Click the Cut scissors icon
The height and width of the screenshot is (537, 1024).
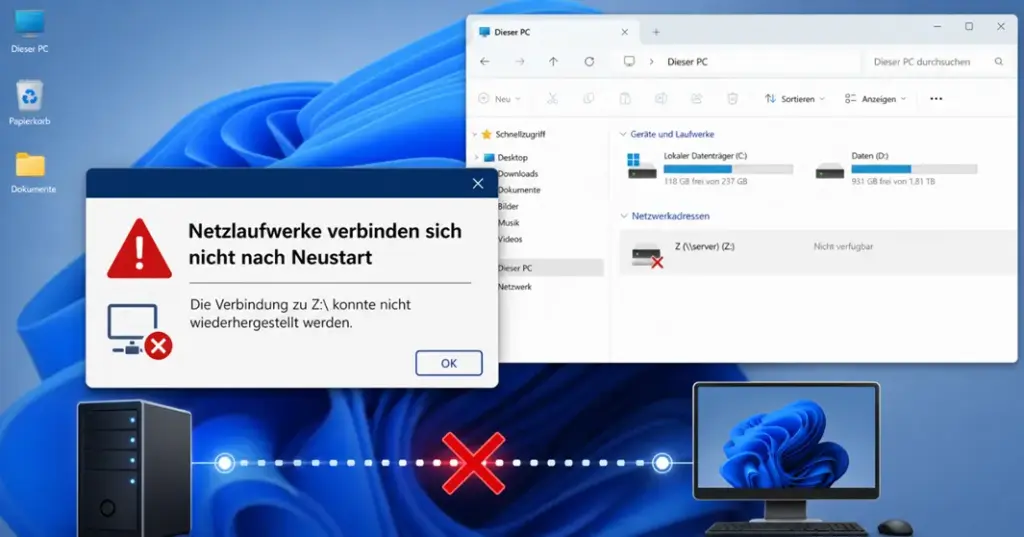pos(552,99)
